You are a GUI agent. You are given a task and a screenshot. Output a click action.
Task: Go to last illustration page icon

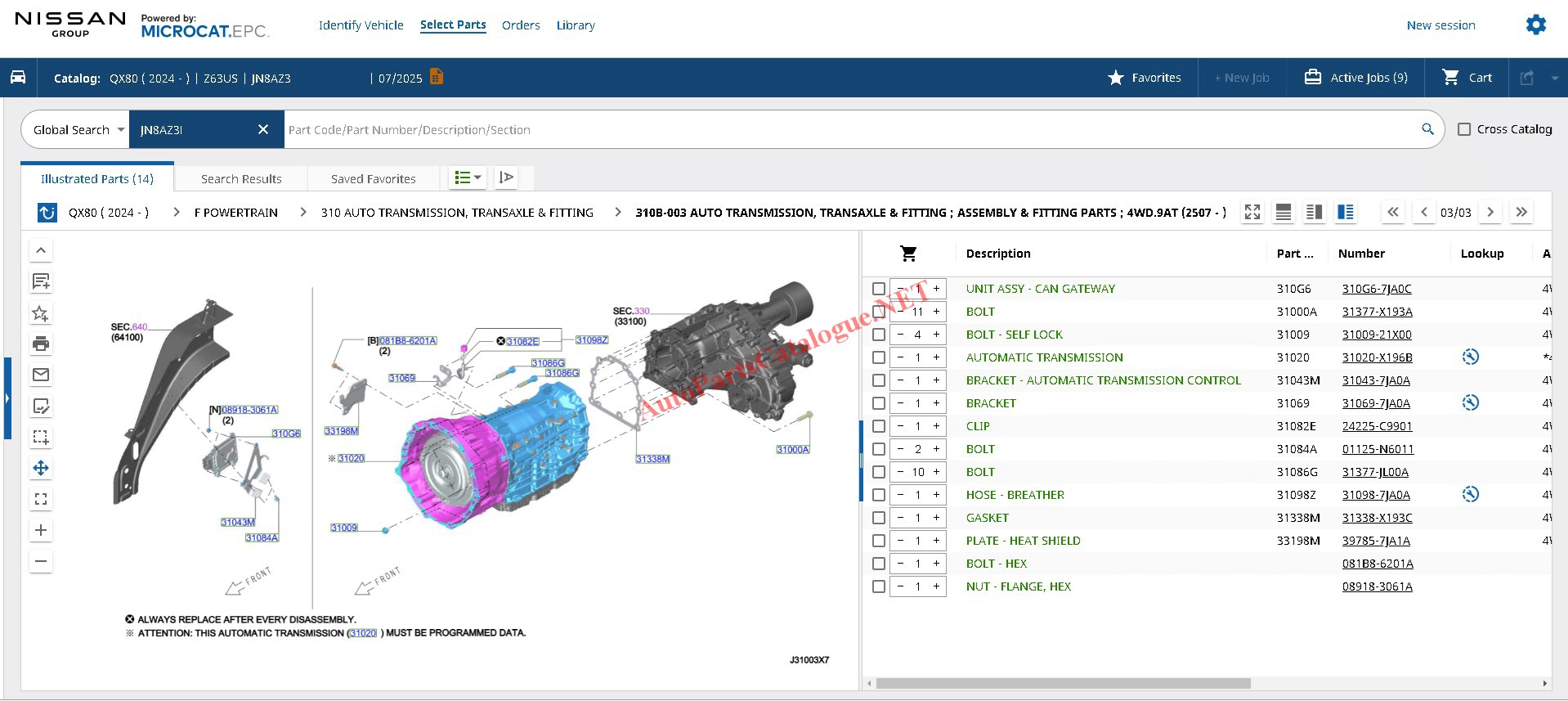(1521, 213)
